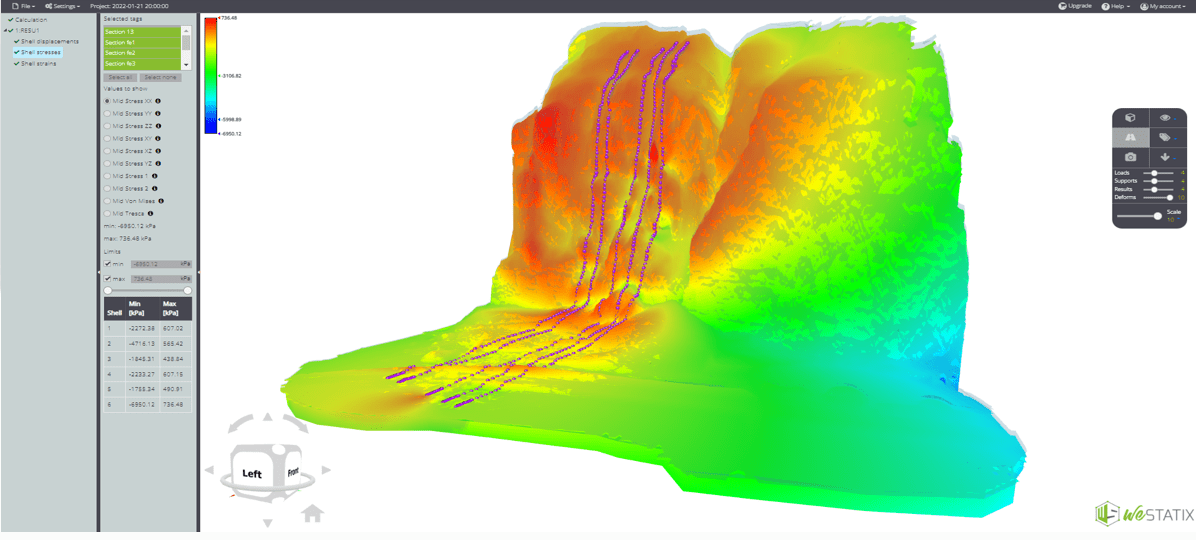
Task: Click the left triangle beside navigation cube
Action: pyautogui.click(x=208, y=471)
